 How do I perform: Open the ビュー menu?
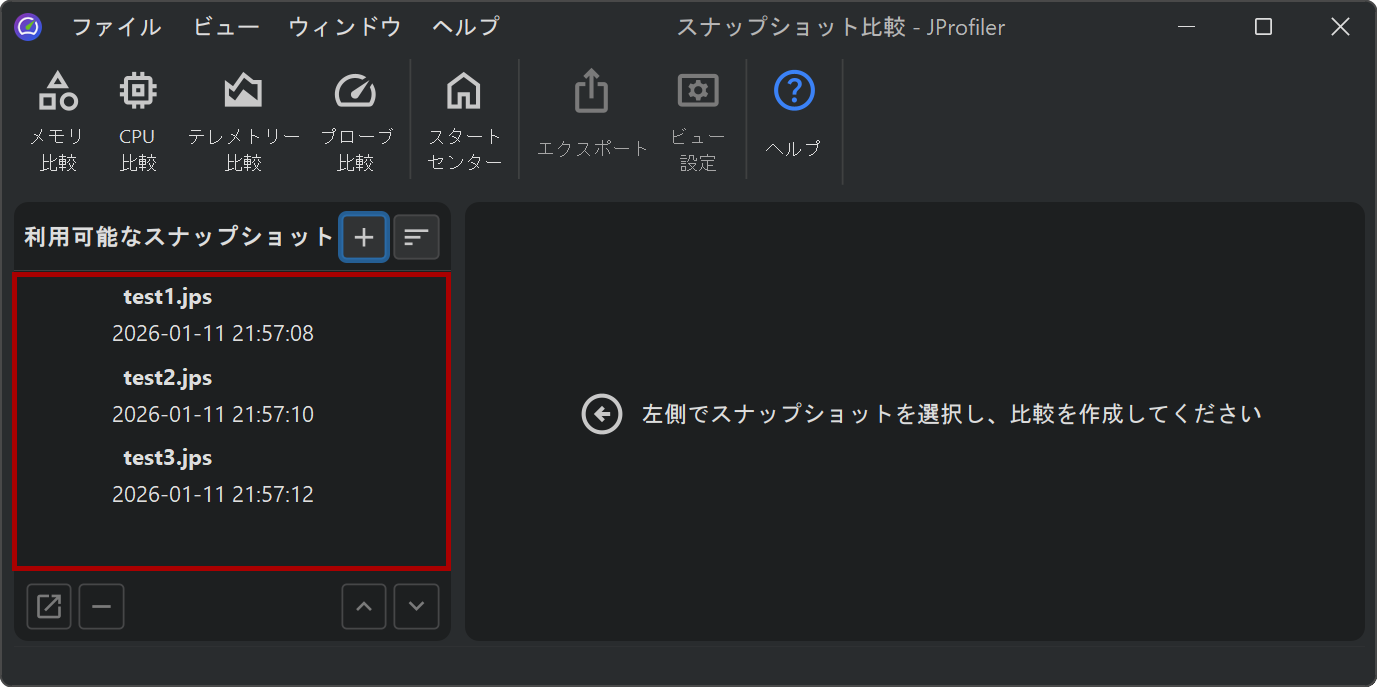[226, 28]
